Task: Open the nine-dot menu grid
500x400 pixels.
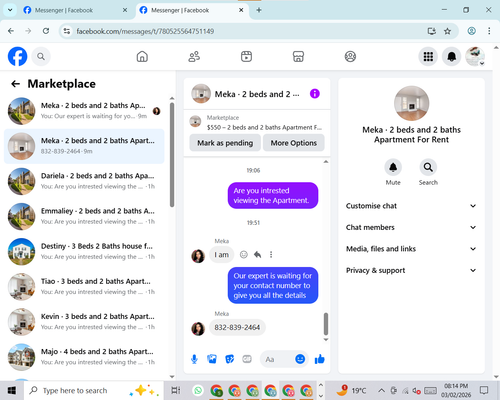Action: pos(428,57)
